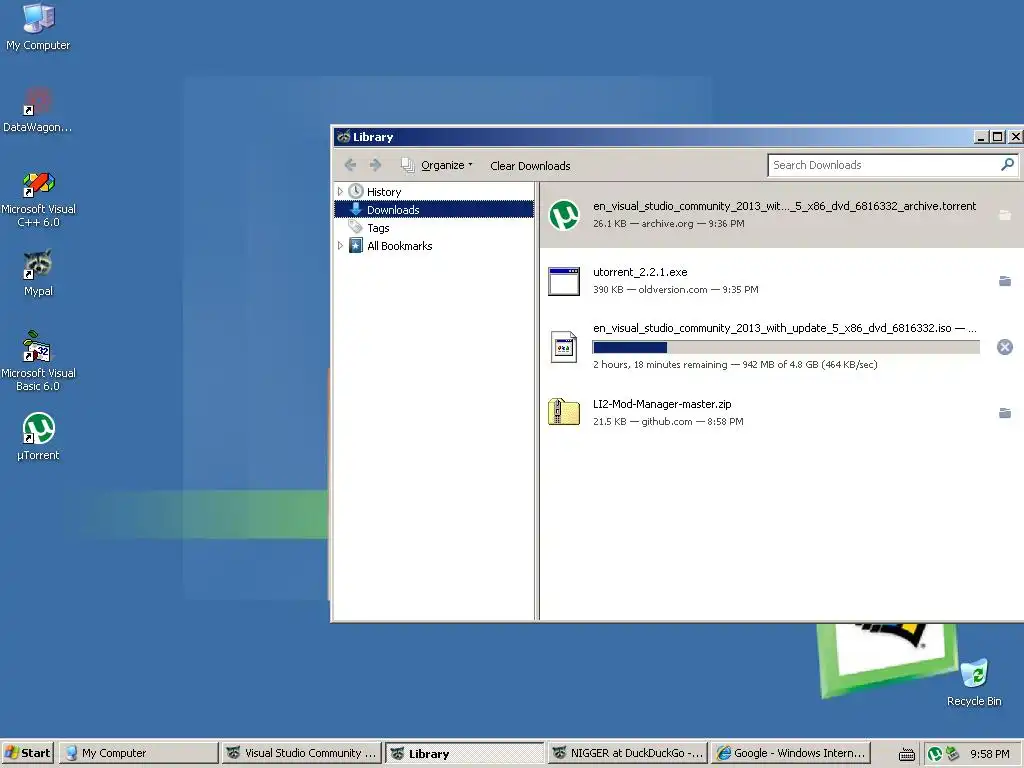Select the µTorrent desktop shortcut

[38, 437]
